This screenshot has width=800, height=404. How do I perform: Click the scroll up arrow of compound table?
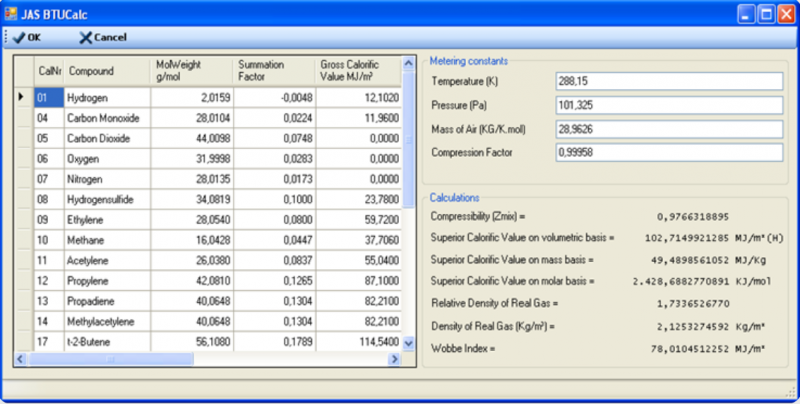point(408,64)
